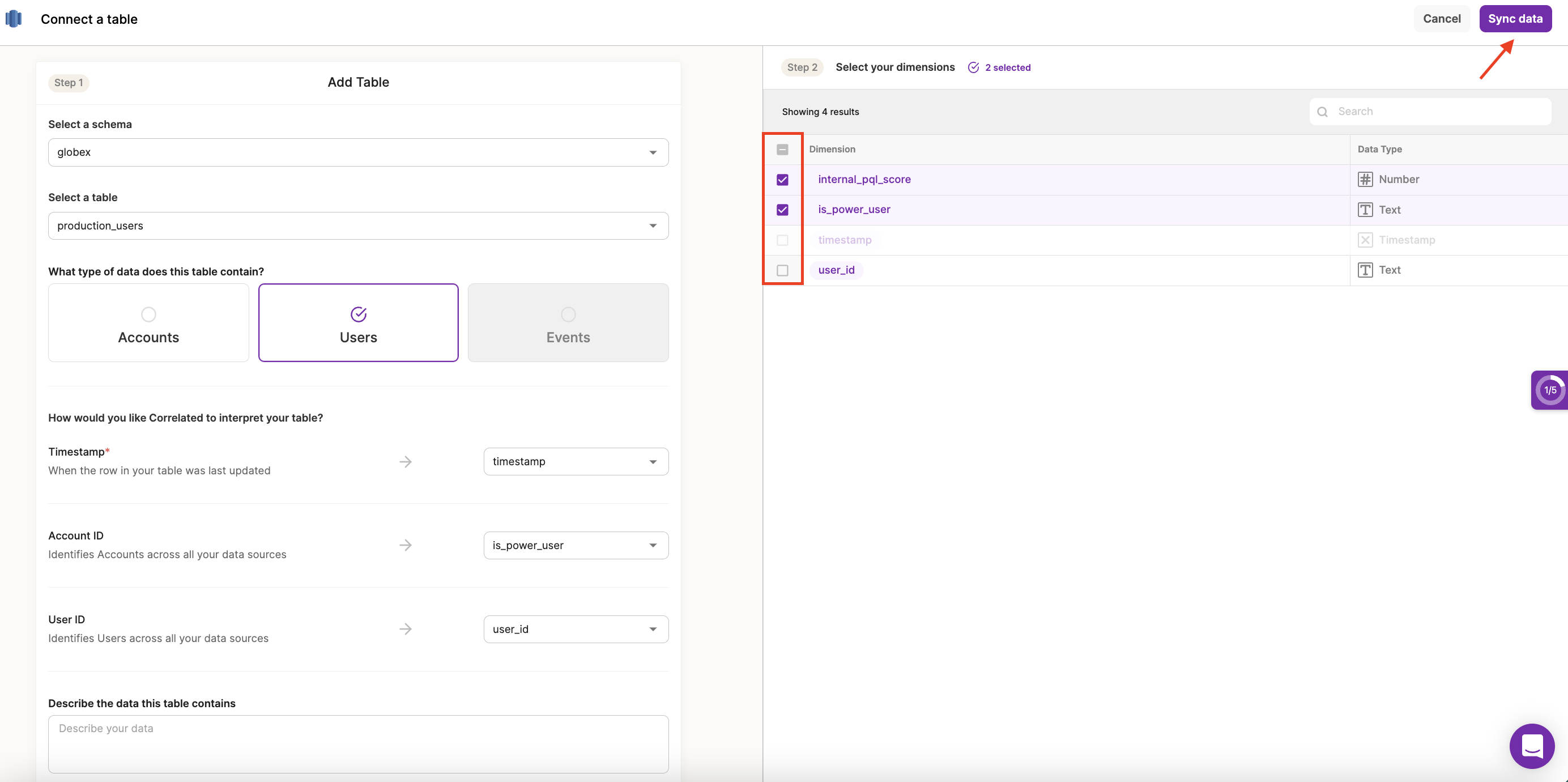Click the 1/5 onboarding progress widget
Screen dimensions: 1568x782
[x=1550, y=390]
